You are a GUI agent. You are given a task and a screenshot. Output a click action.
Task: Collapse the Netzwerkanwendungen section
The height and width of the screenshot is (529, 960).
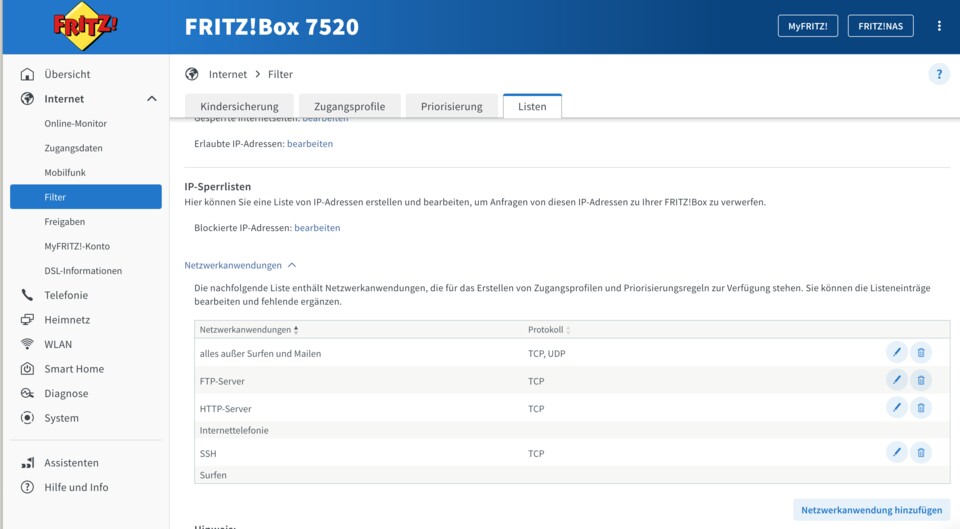pyautogui.click(x=240, y=265)
